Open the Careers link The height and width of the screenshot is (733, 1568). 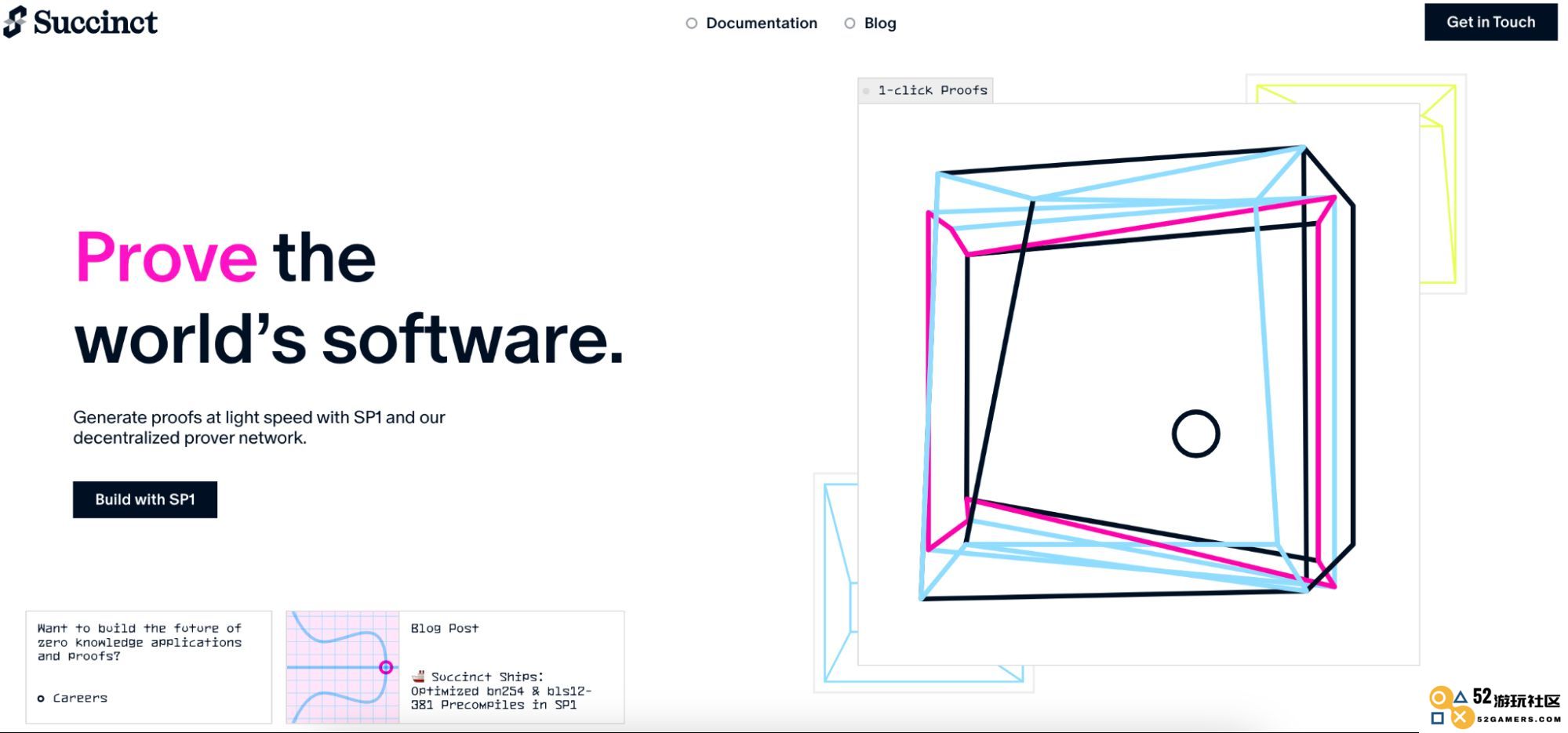[80, 698]
